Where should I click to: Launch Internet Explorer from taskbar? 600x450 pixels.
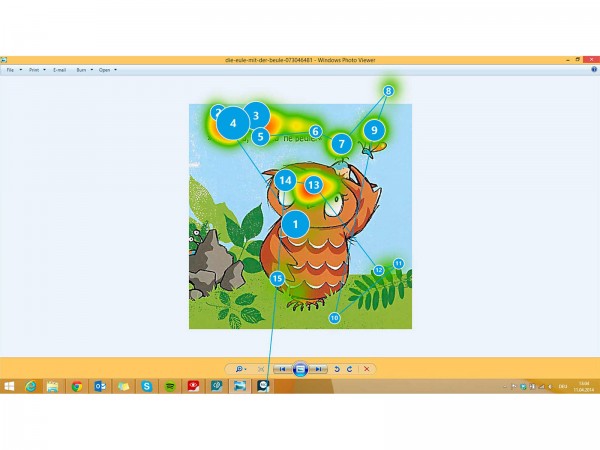(31, 386)
